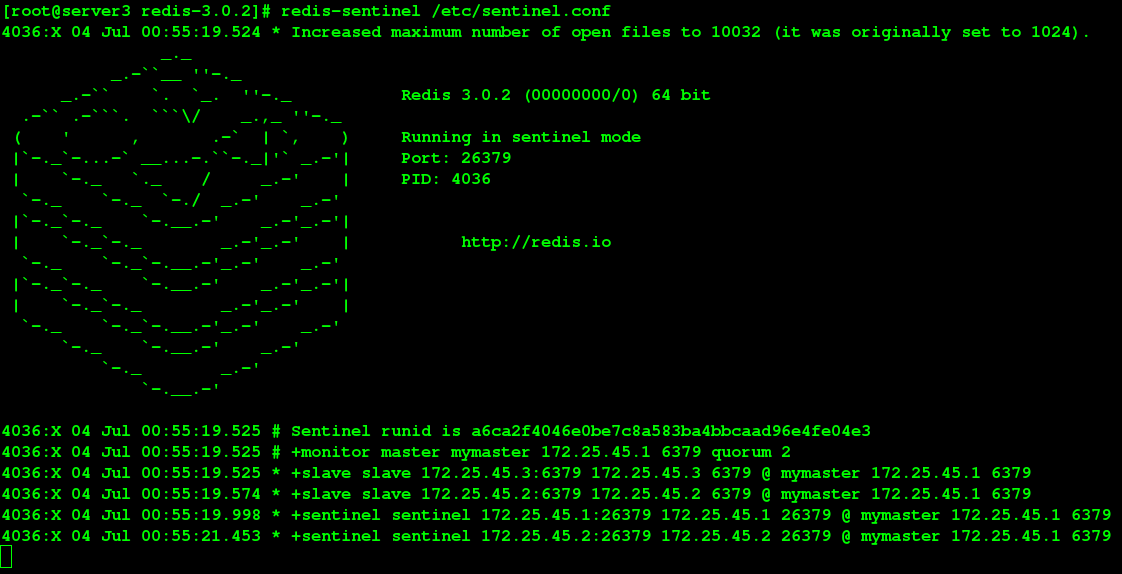The height and width of the screenshot is (574, 1122).
Task: Select the 'Redis 3.0.2 (00000000/0) 64 bit' text
Action: (x=555, y=95)
